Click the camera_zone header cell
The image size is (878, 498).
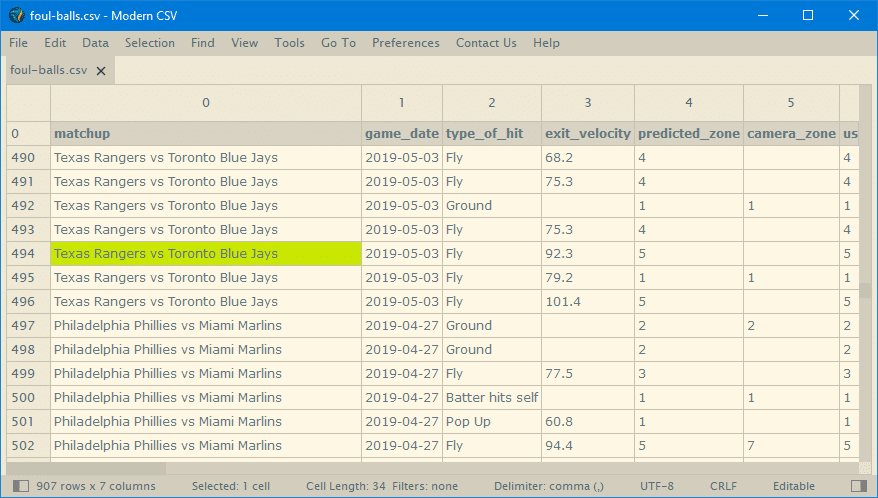(791, 134)
